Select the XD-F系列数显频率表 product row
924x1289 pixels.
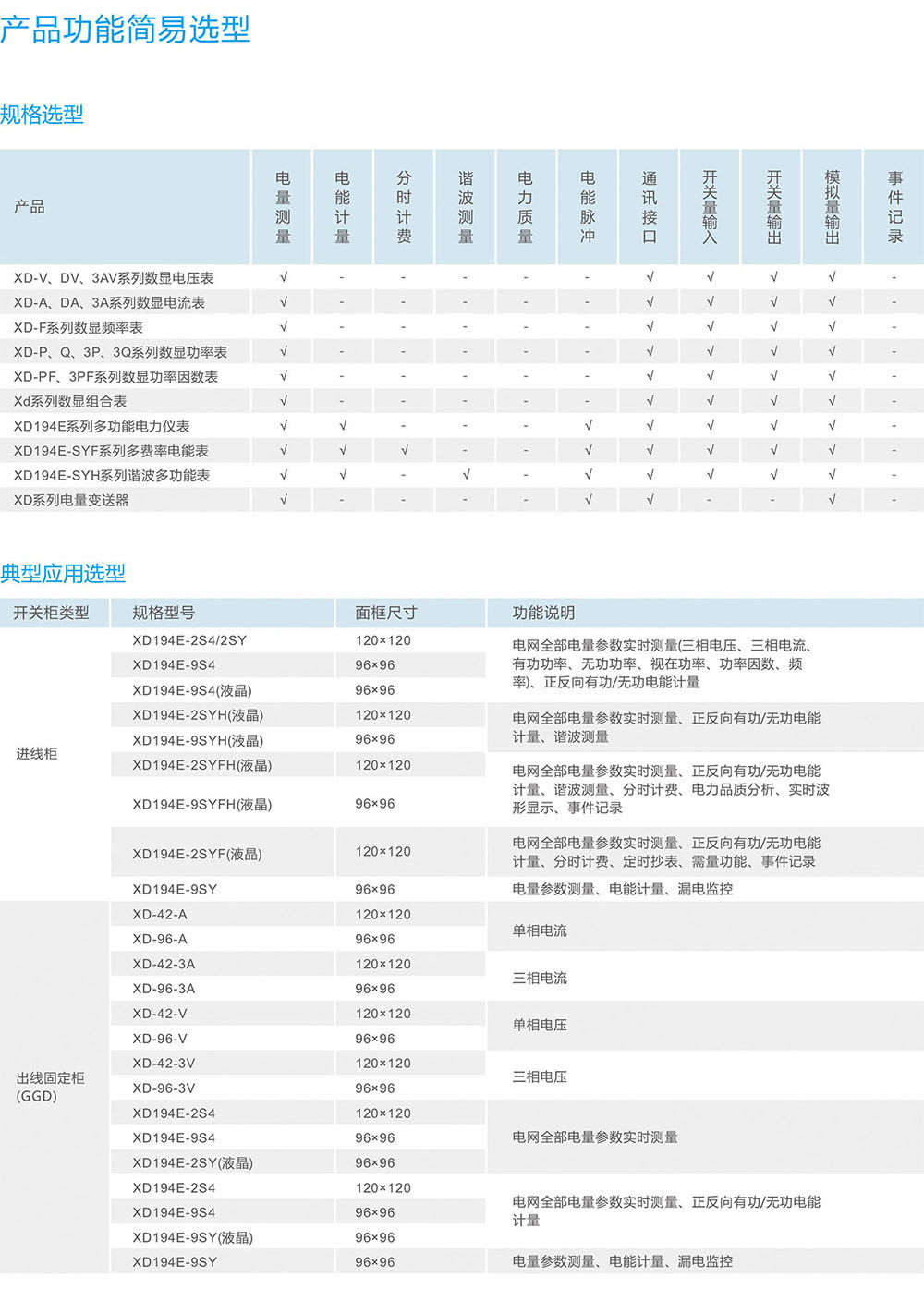click(79, 327)
